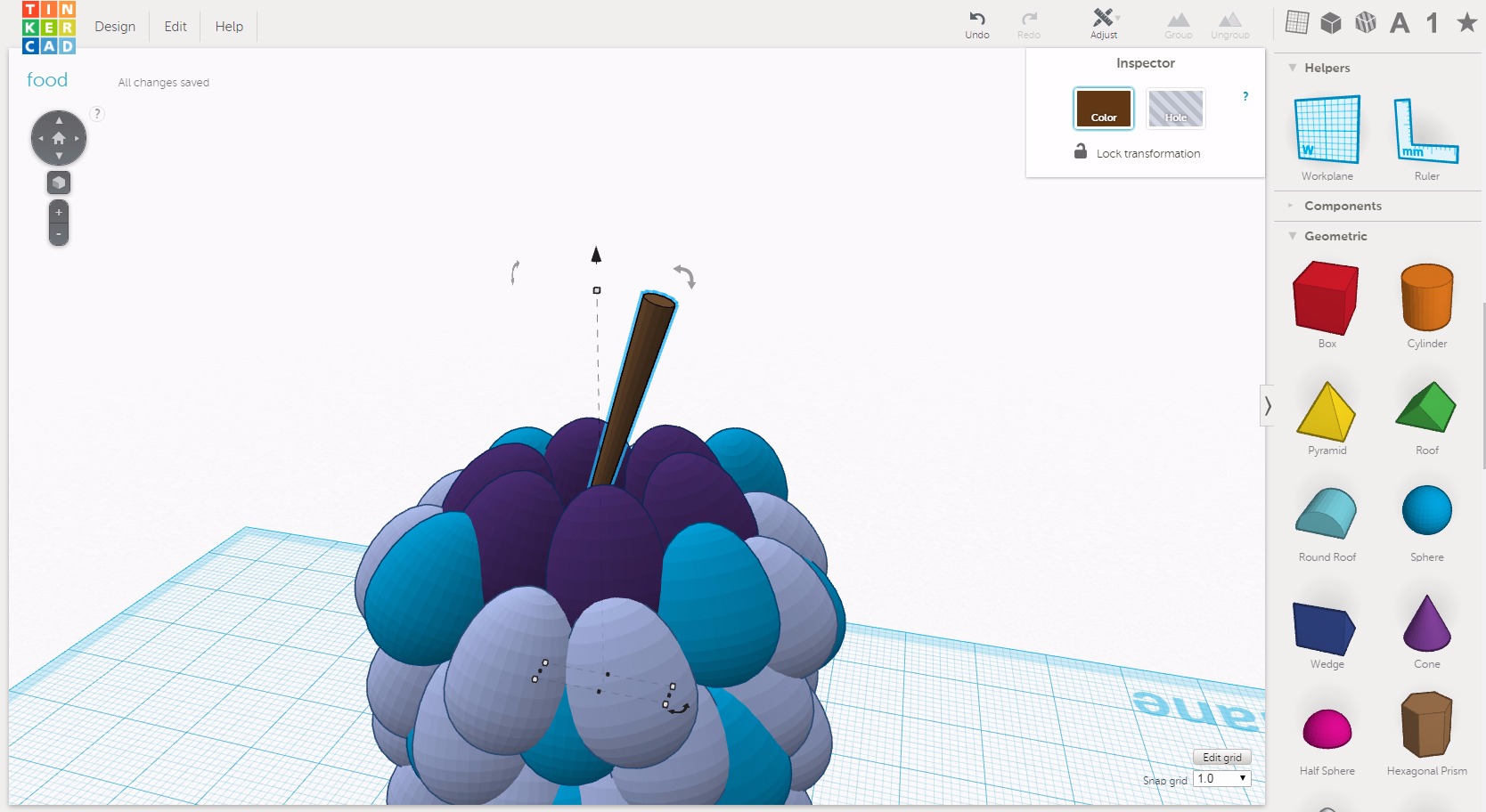Ungroup the selected shapes
Screen dimensions: 1486x812
click(1230, 25)
